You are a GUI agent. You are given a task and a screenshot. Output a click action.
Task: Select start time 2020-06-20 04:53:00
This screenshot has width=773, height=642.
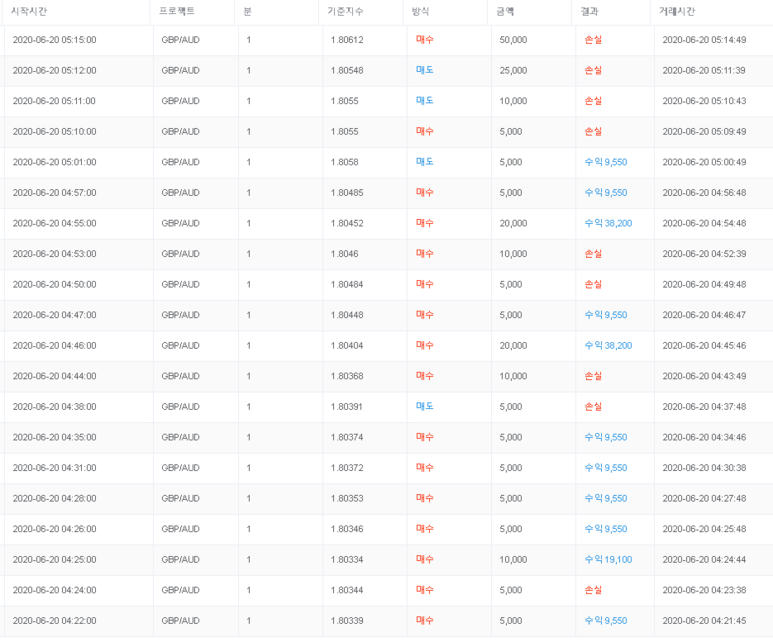pyautogui.click(x=54, y=254)
